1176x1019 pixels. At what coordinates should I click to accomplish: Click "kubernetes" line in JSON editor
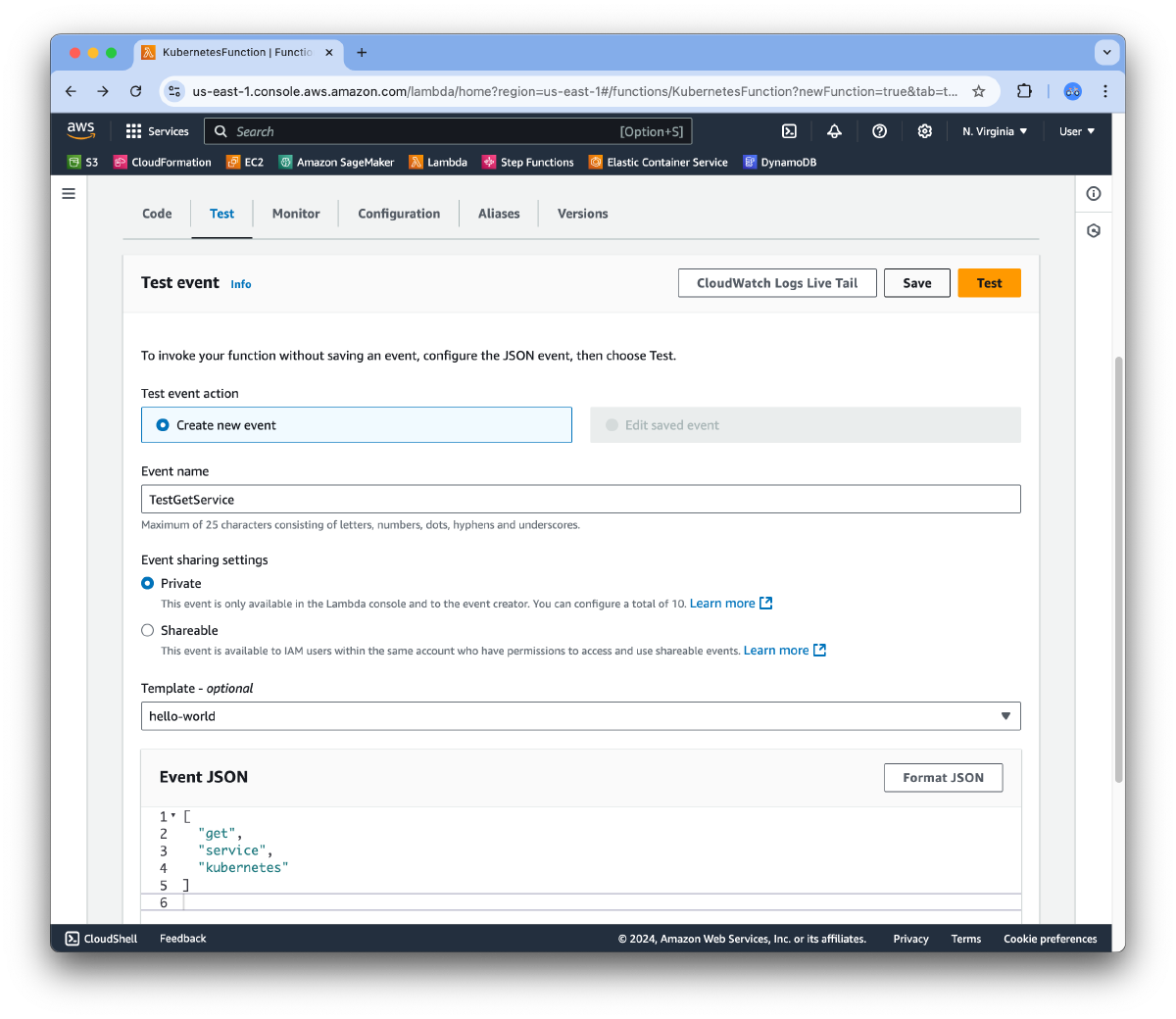click(243, 868)
